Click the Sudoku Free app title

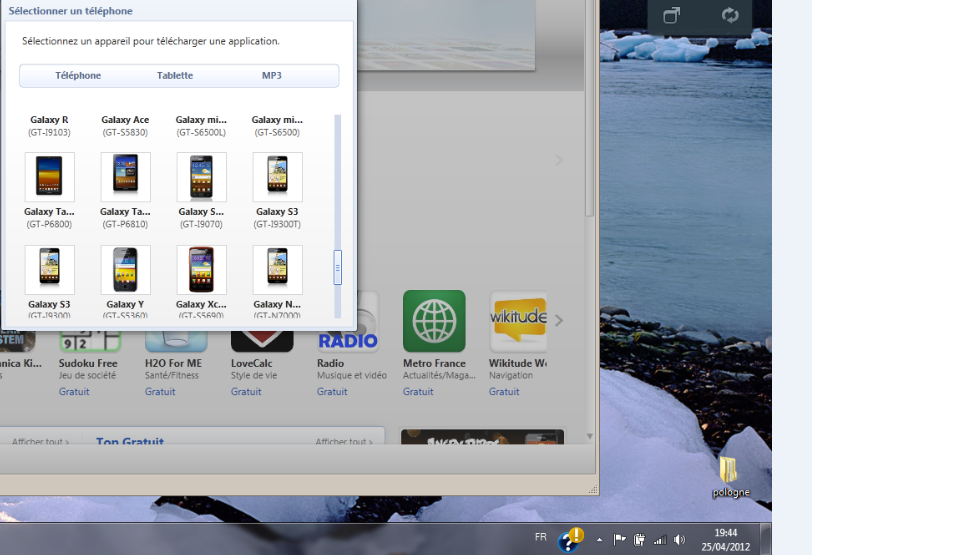(x=88, y=363)
